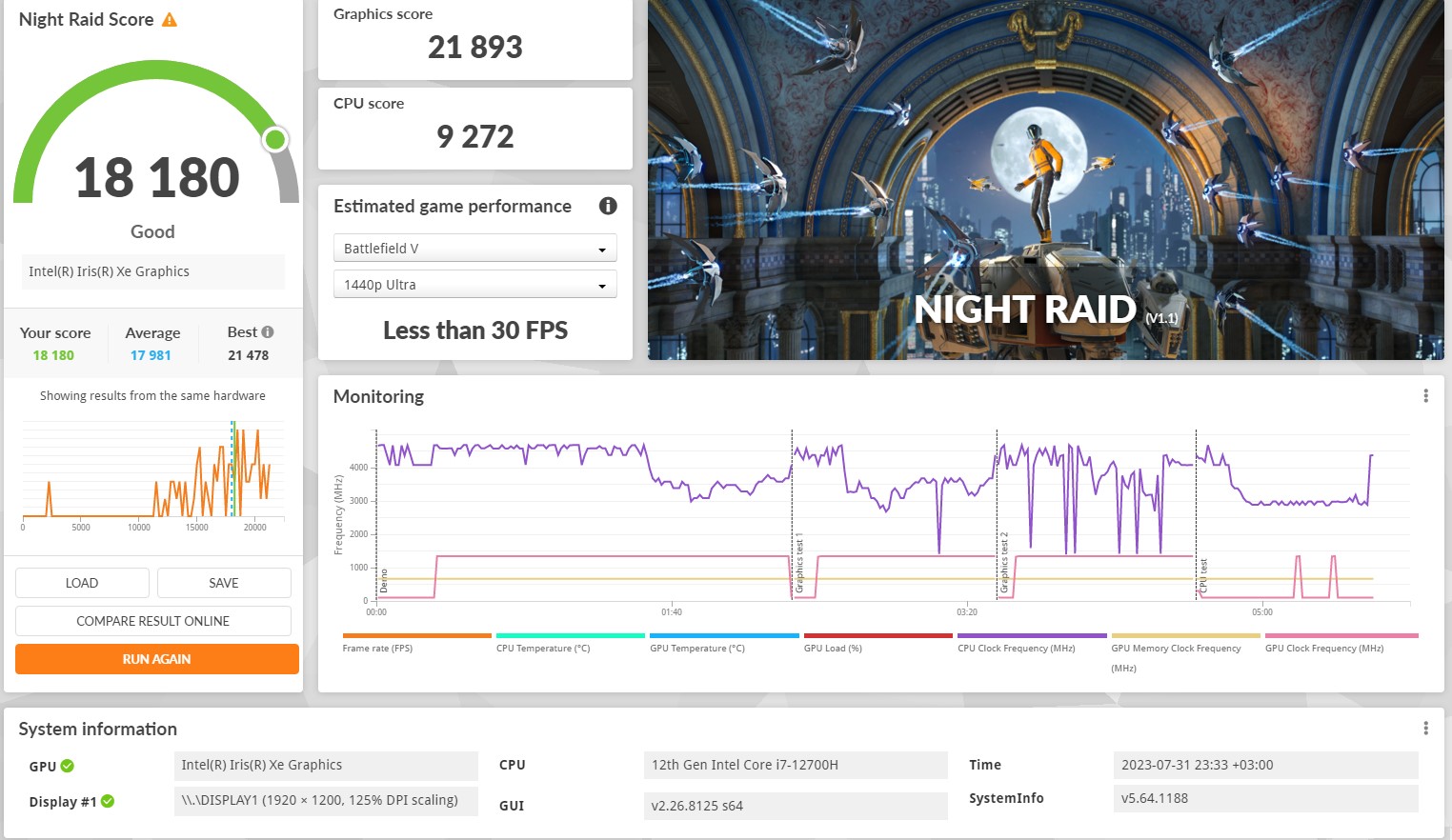Viewport: 1452px width, 840px height.
Task: Click COMPARE RESULT ONLINE
Action: (x=153, y=621)
